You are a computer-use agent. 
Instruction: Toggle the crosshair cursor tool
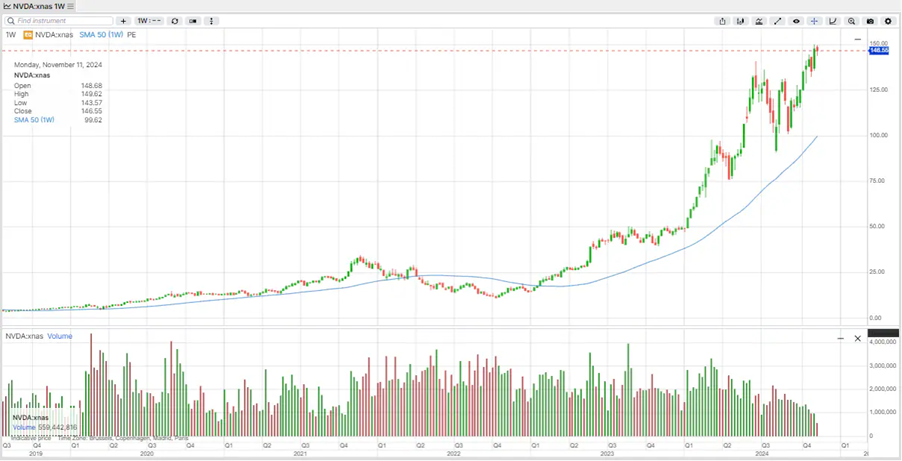click(815, 21)
